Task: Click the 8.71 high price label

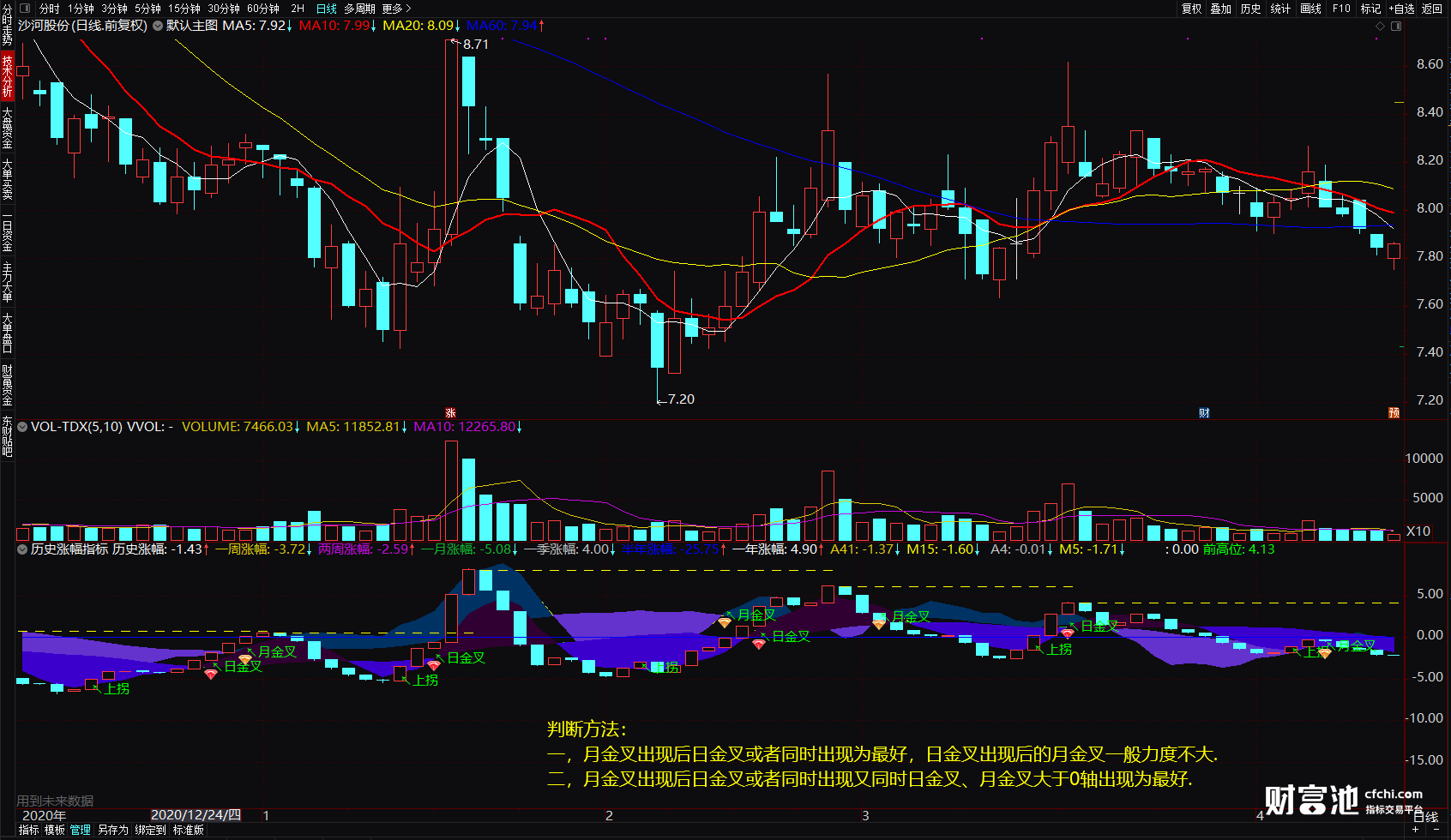Action: click(476, 45)
